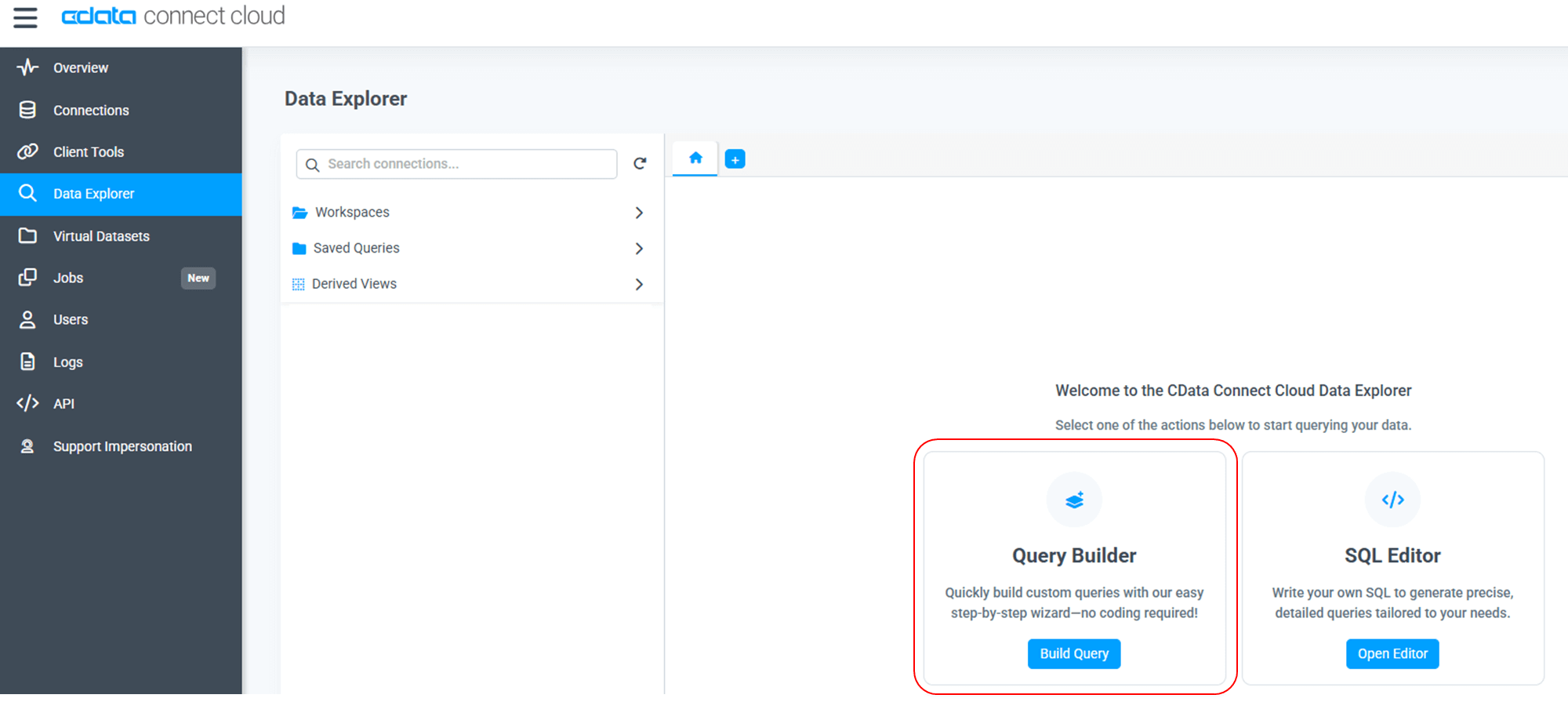Select Virtual Datasets in the sidebar
The width and height of the screenshot is (1568, 702).
(x=121, y=236)
